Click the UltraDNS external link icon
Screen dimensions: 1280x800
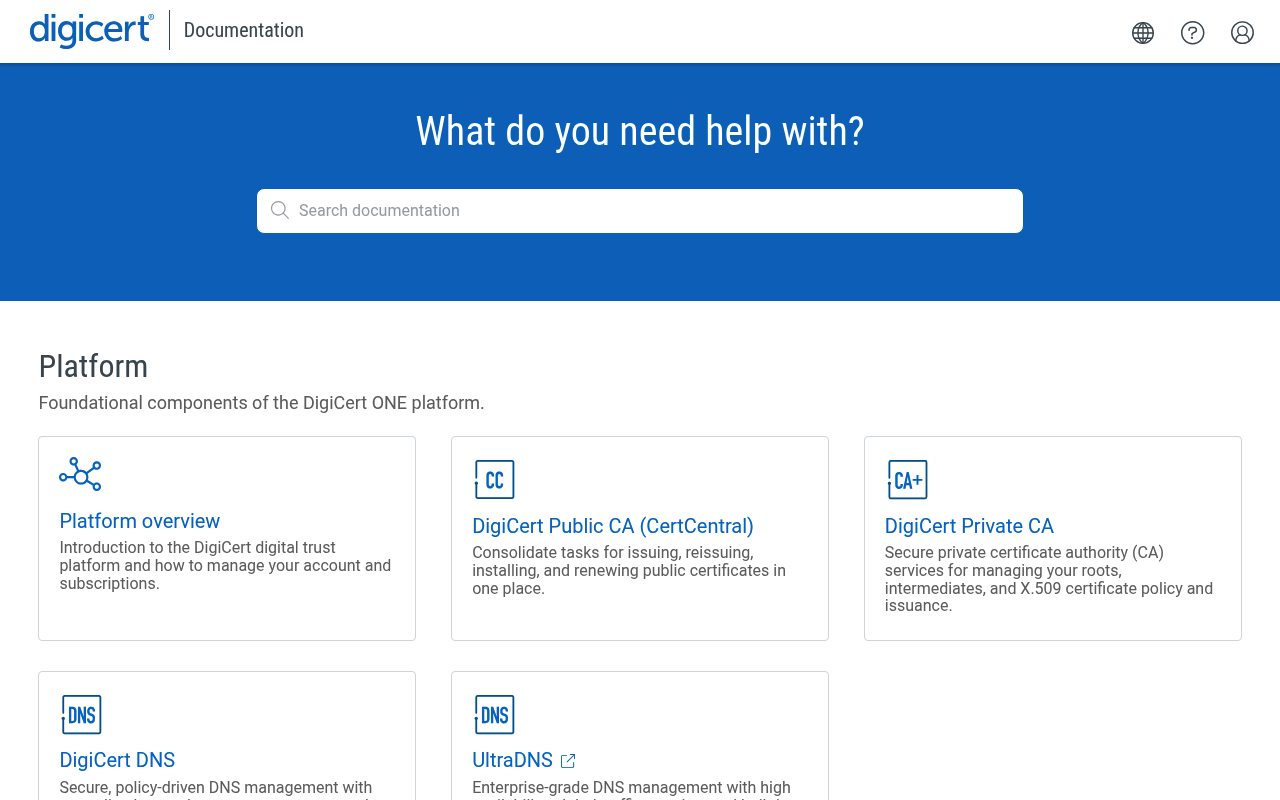tap(568, 761)
